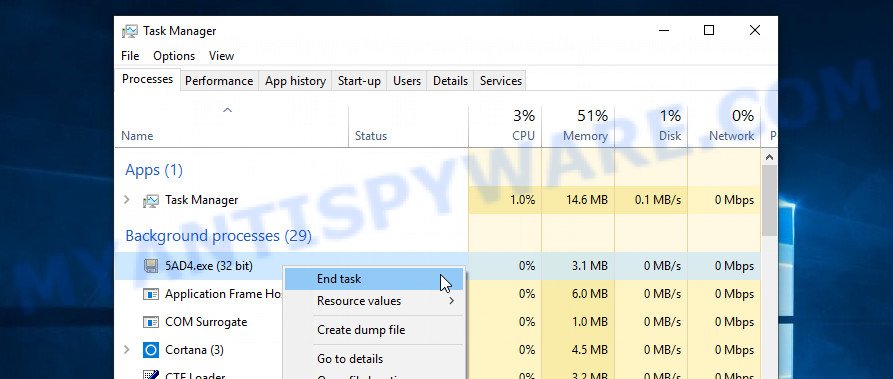Image resolution: width=893 pixels, height=379 pixels.
Task: Close the Task Manager window
Action: coord(755,31)
